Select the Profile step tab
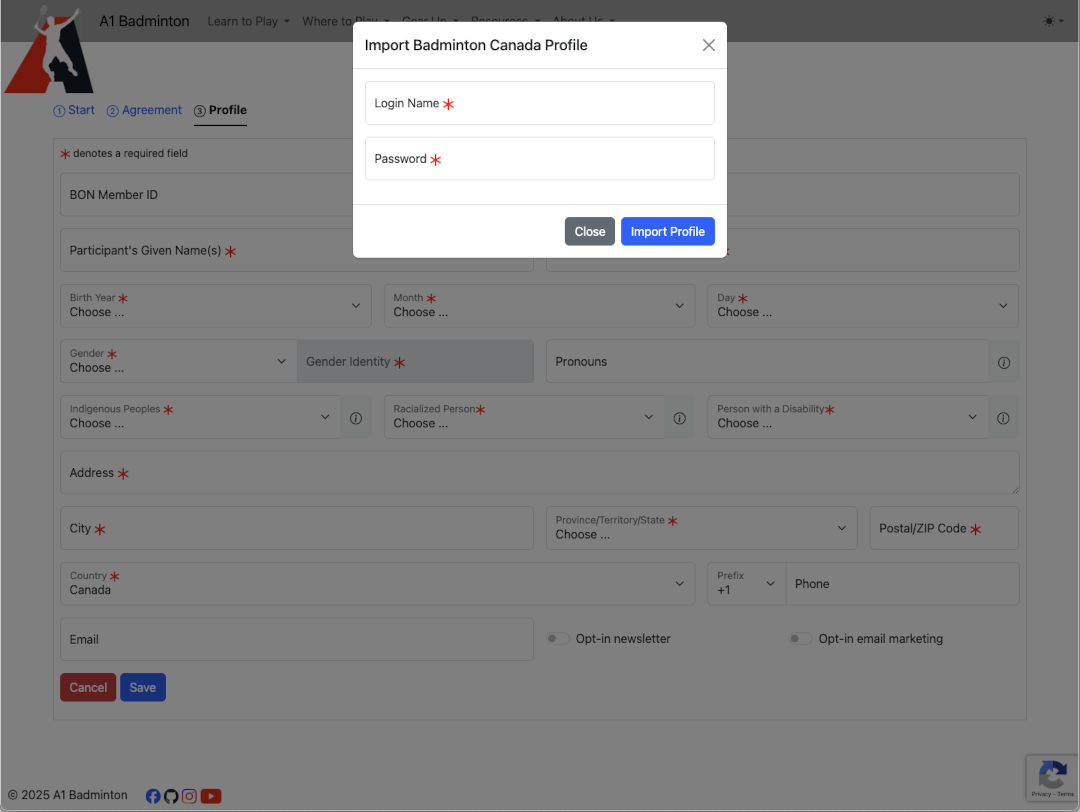1080x812 pixels. click(x=220, y=110)
